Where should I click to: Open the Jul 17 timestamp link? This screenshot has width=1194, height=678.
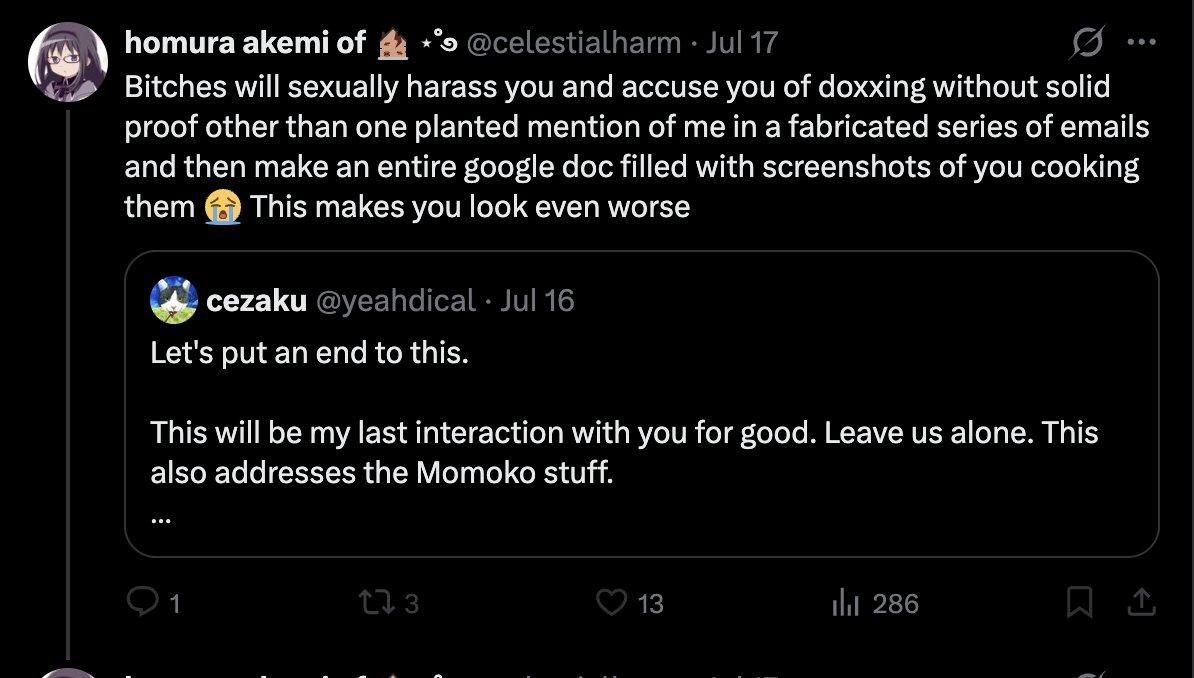click(x=742, y=43)
